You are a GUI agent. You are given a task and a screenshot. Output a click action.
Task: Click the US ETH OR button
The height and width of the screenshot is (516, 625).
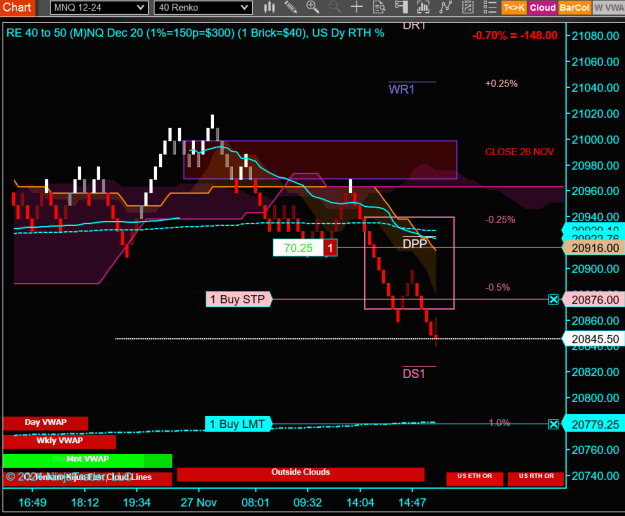coord(474,479)
